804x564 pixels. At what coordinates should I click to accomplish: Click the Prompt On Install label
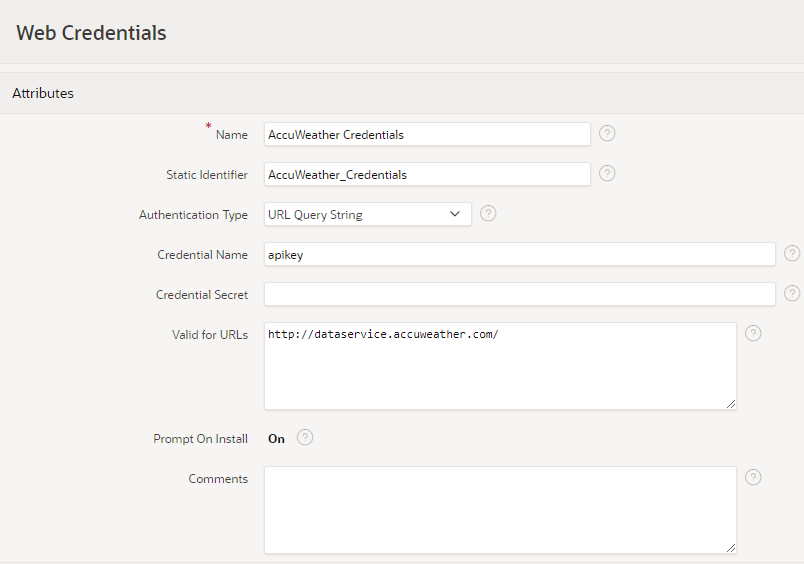pos(200,439)
